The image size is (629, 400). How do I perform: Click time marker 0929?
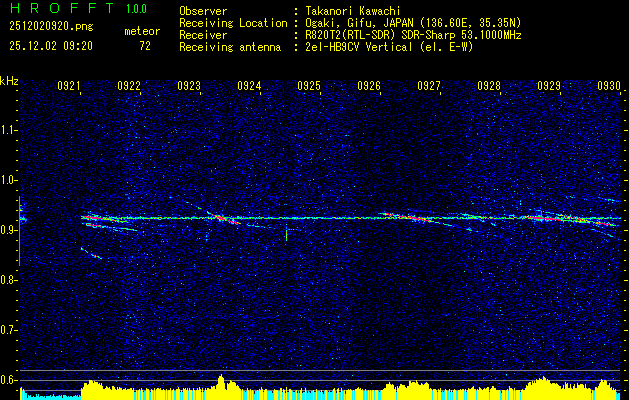click(549, 85)
